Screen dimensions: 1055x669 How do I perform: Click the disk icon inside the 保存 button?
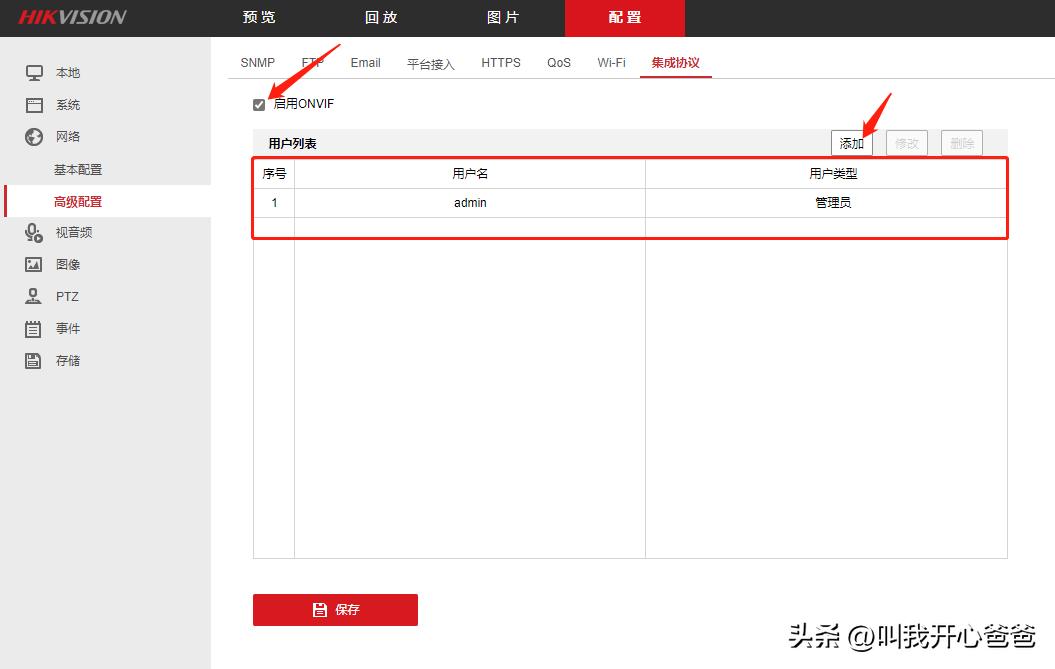(319, 609)
